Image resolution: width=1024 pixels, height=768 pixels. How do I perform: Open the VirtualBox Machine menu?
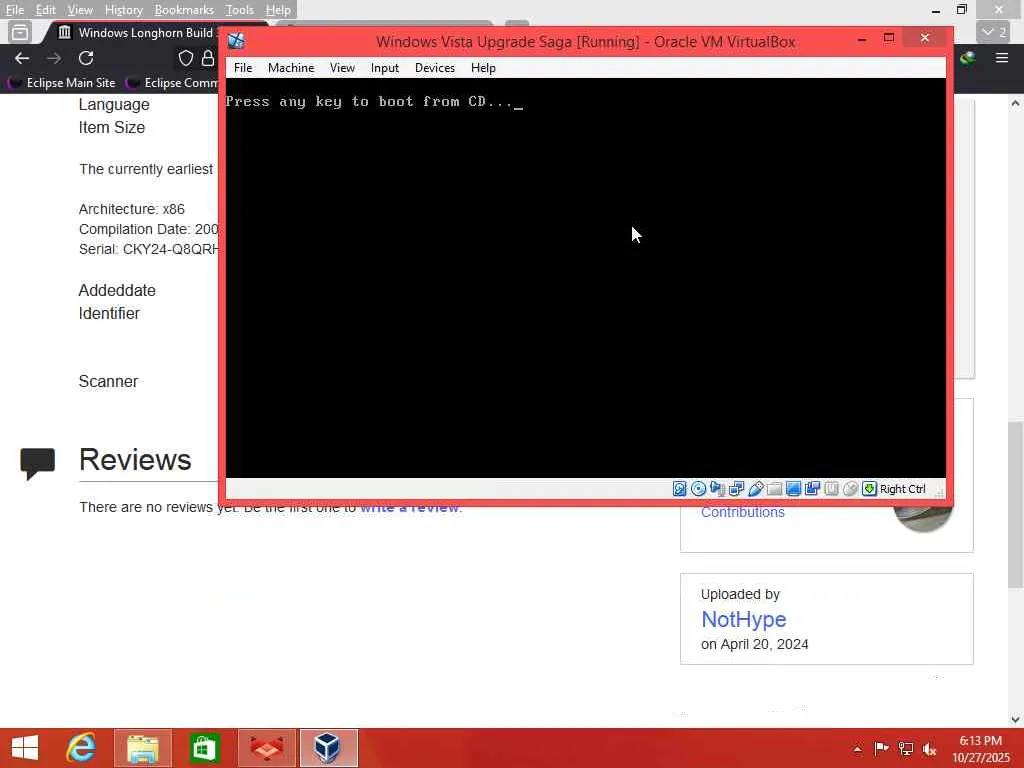point(291,68)
